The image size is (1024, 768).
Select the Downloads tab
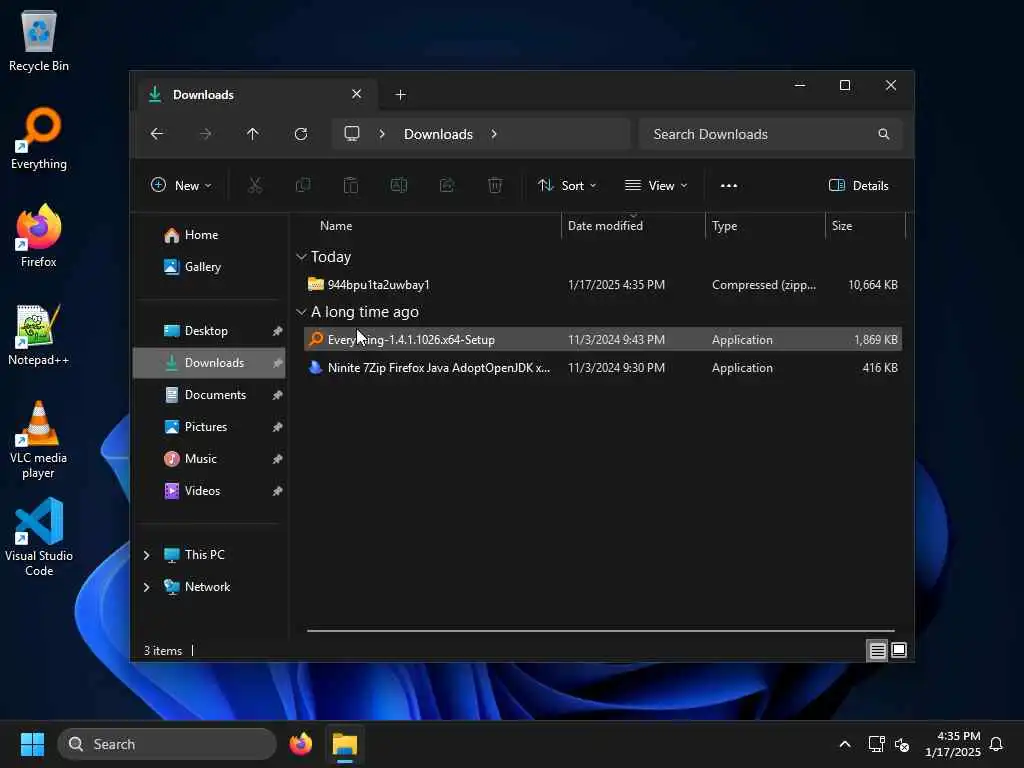[257, 95]
